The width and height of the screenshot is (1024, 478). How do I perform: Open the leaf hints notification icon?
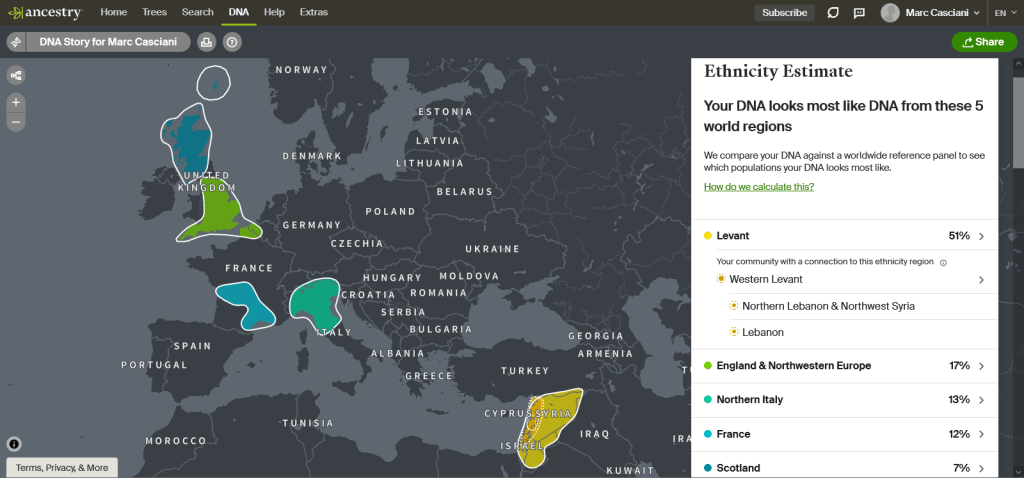click(x=833, y=12)
